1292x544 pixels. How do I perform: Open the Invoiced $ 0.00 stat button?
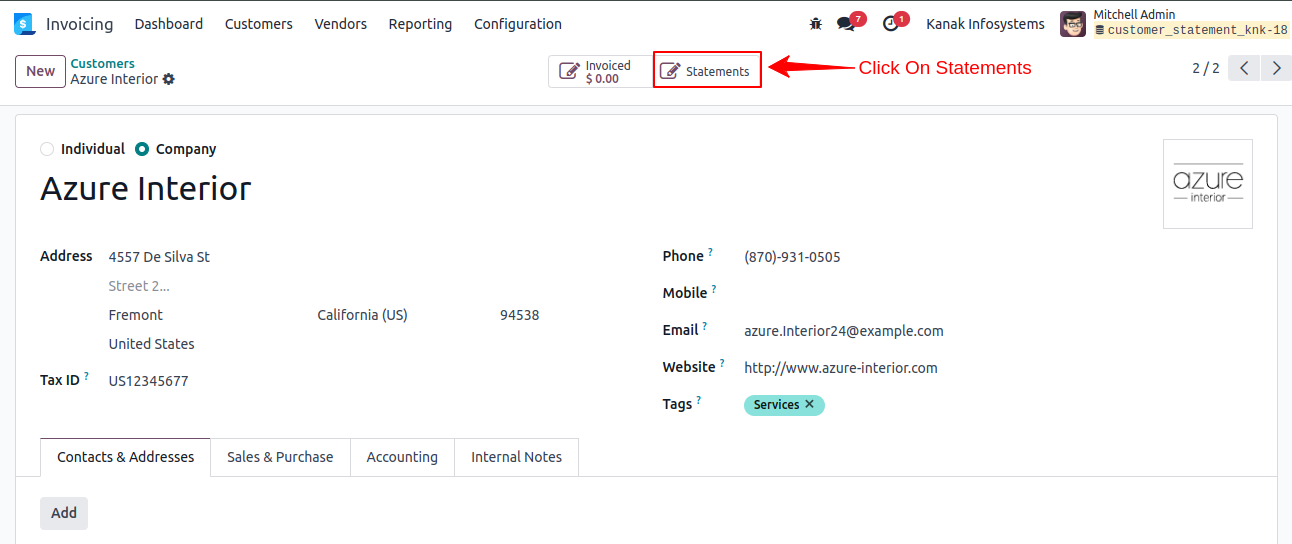pyautogui.click(x=600, y=71)
